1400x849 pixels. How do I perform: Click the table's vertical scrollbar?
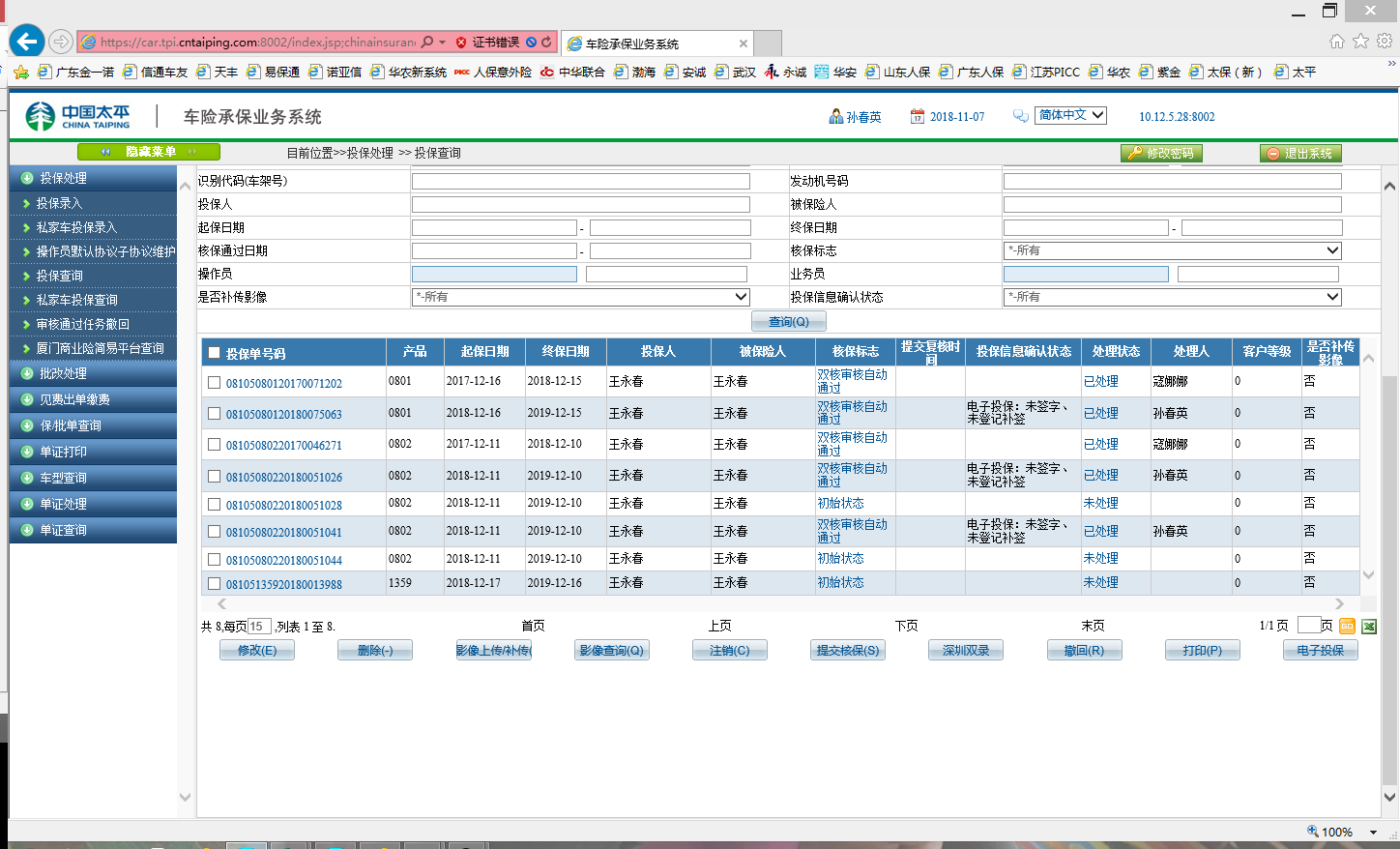click(1368, 464)
